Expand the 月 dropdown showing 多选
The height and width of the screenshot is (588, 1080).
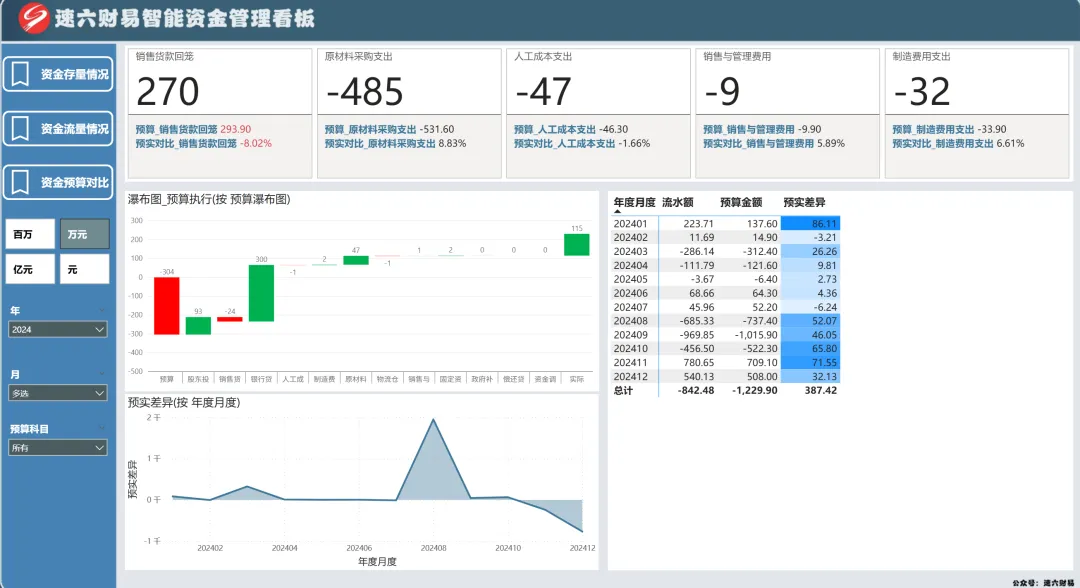(57, 393)
